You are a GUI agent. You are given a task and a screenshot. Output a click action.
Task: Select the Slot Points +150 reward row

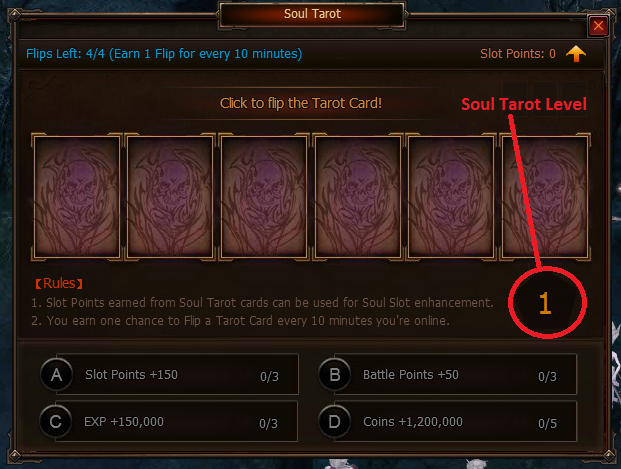[170, 374]
